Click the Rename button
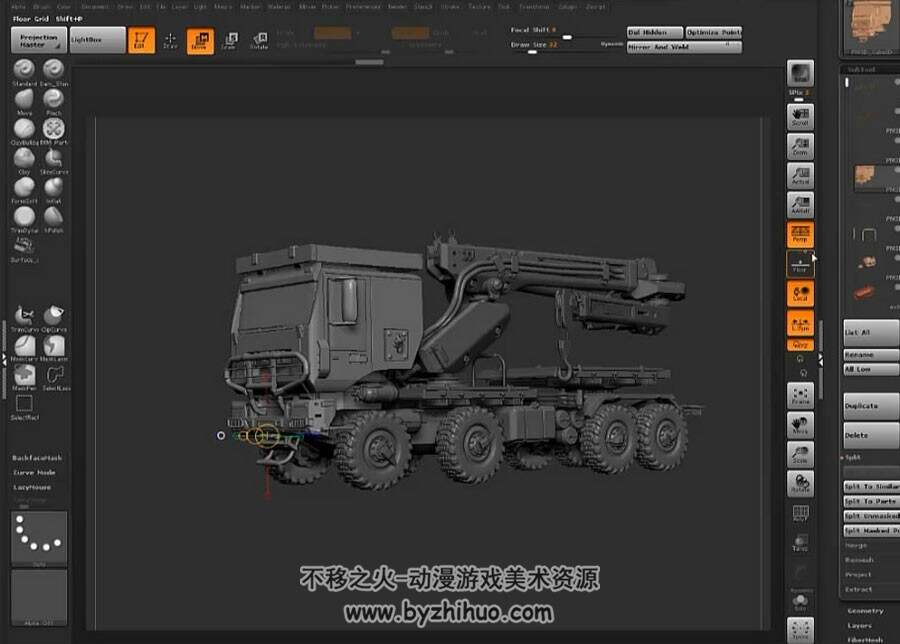900x644 pixels. 871,355
